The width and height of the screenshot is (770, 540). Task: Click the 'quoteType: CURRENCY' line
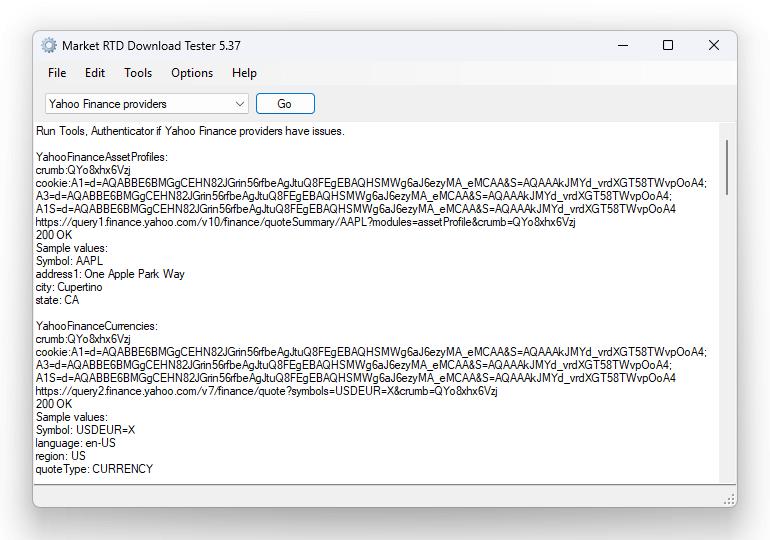coord(94,469)
